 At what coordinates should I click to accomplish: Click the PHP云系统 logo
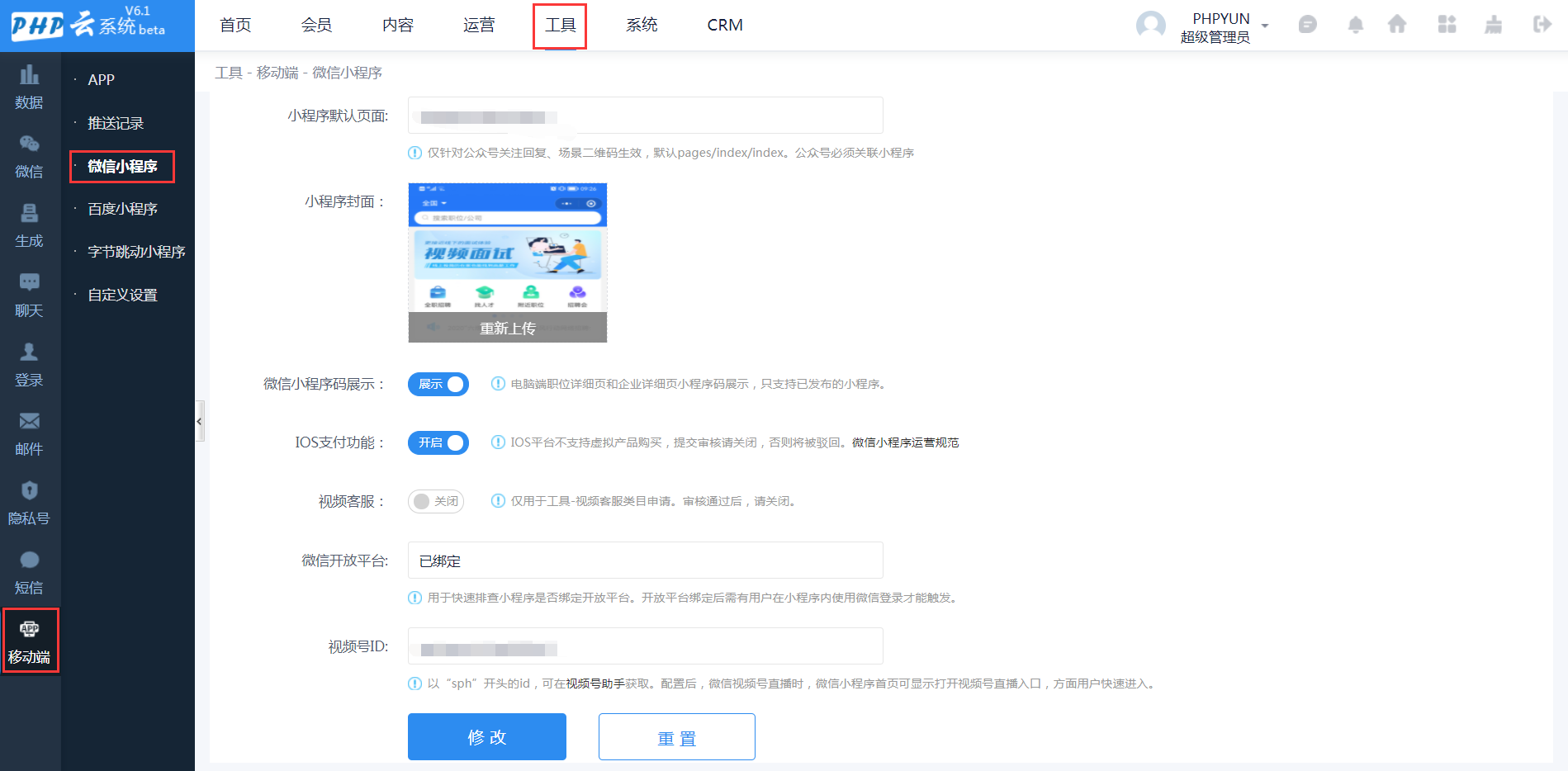[88, 24]
